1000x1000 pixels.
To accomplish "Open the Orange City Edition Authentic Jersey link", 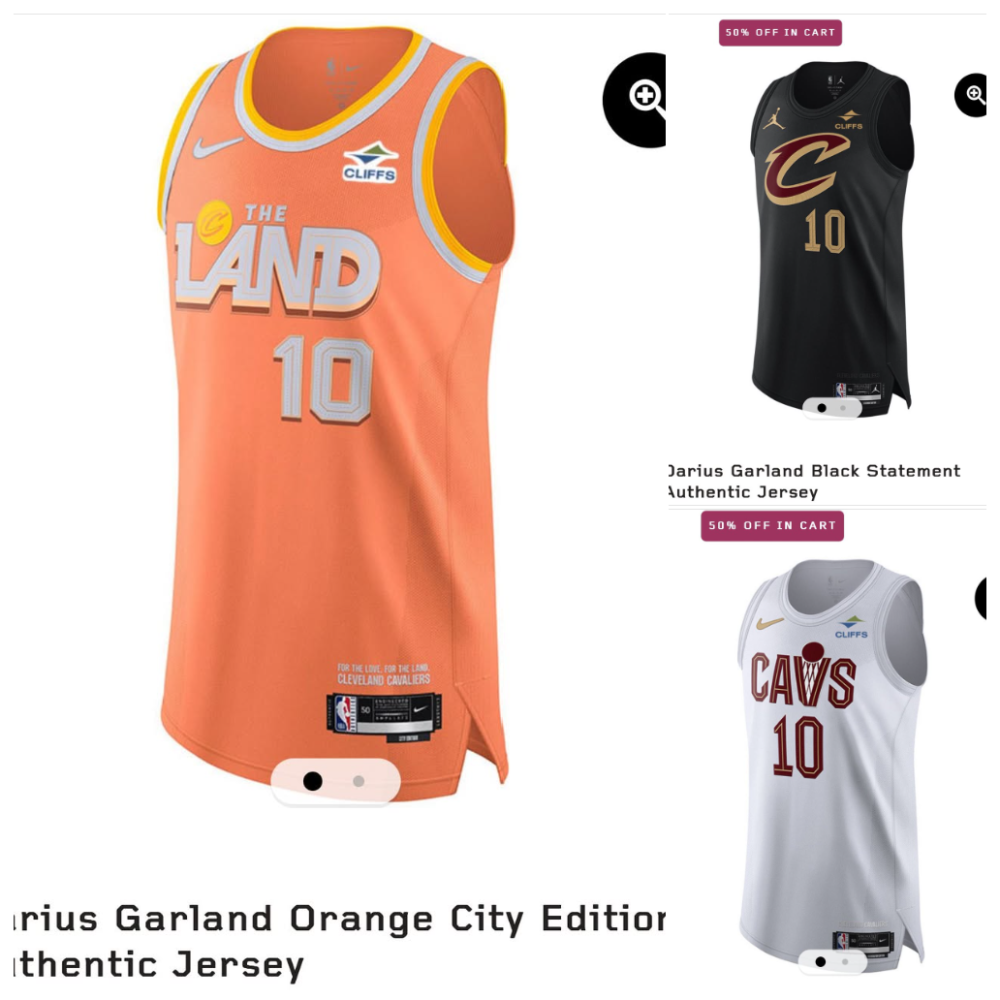I will 339,941.
